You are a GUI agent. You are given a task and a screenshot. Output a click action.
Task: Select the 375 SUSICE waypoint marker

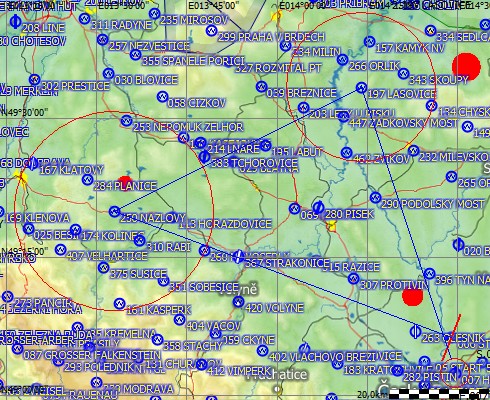click(x=104, y=267)
